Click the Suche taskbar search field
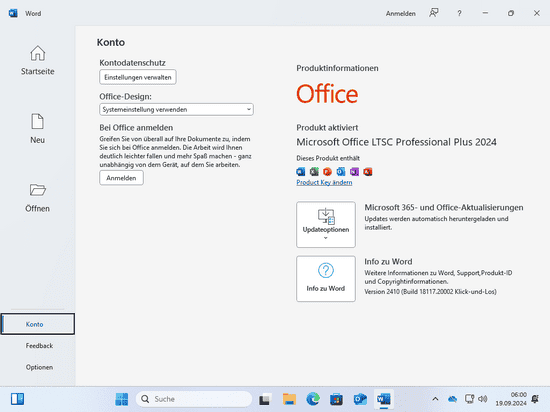 tap(194, 399)
